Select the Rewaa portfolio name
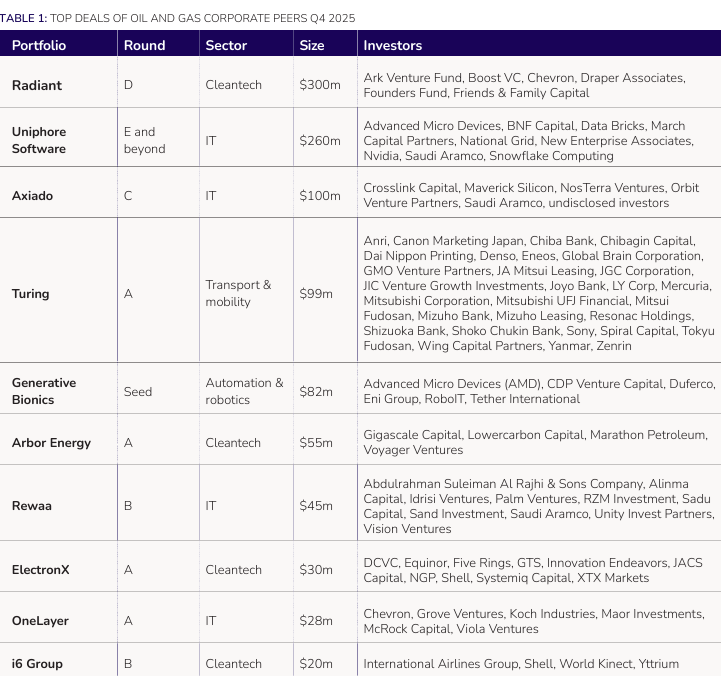 coord(32,506)
